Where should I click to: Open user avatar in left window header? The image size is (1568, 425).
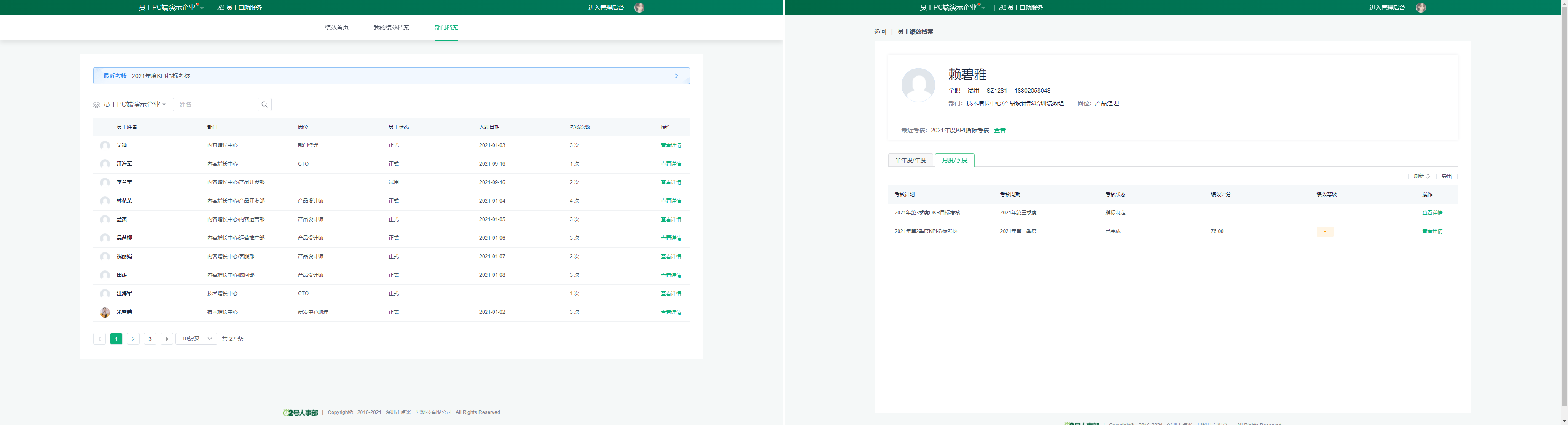639,7
